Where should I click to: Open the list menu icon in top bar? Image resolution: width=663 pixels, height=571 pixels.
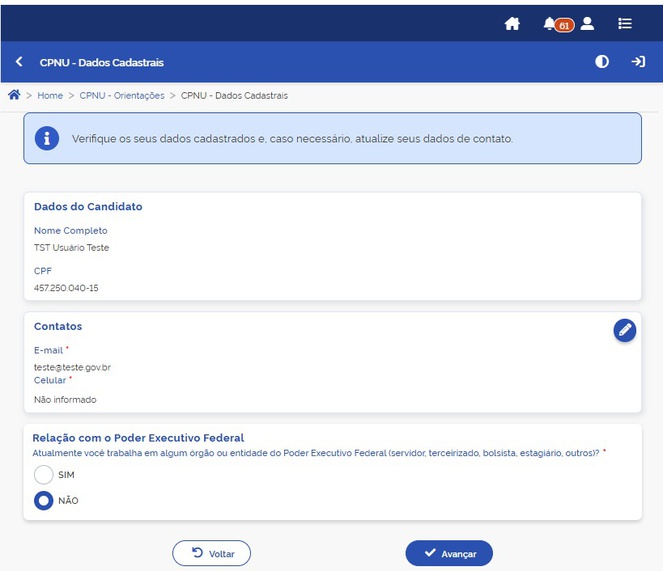click(625, 24)
